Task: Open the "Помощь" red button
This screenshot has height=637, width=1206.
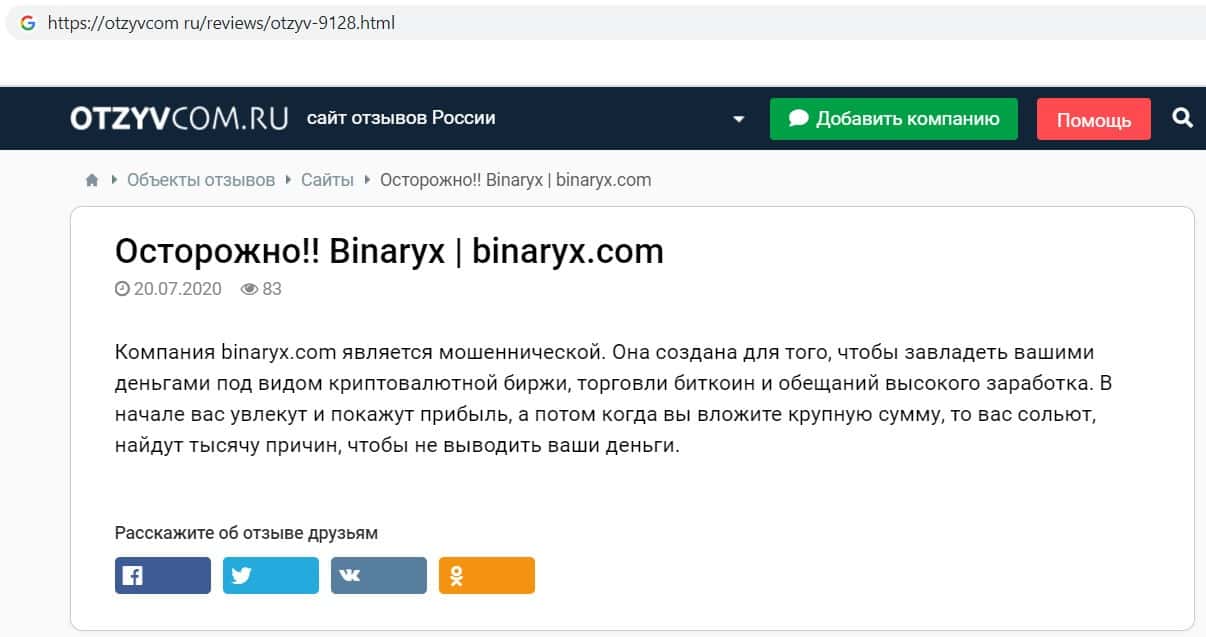Action: click(x=1093, y=120)
